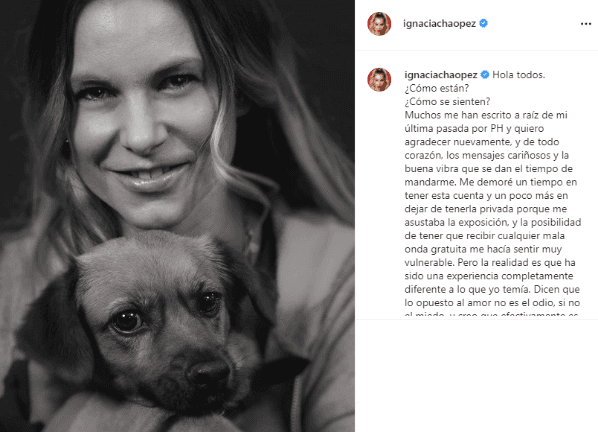The image size is (598, 432).
Task: Click the black-and-white post photo
Action: (x=177, y=216)
